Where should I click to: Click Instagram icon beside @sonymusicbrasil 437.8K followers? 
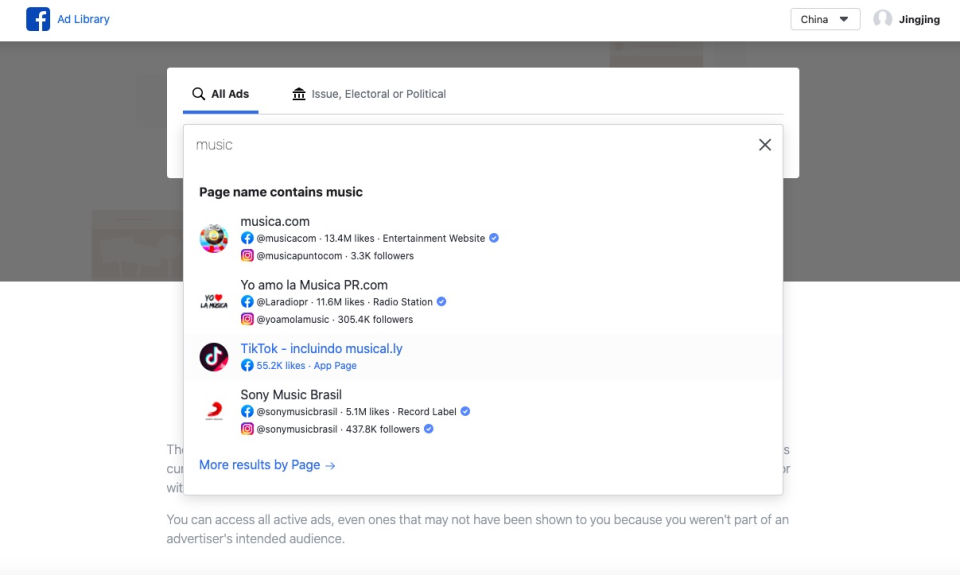click(247, 429)
